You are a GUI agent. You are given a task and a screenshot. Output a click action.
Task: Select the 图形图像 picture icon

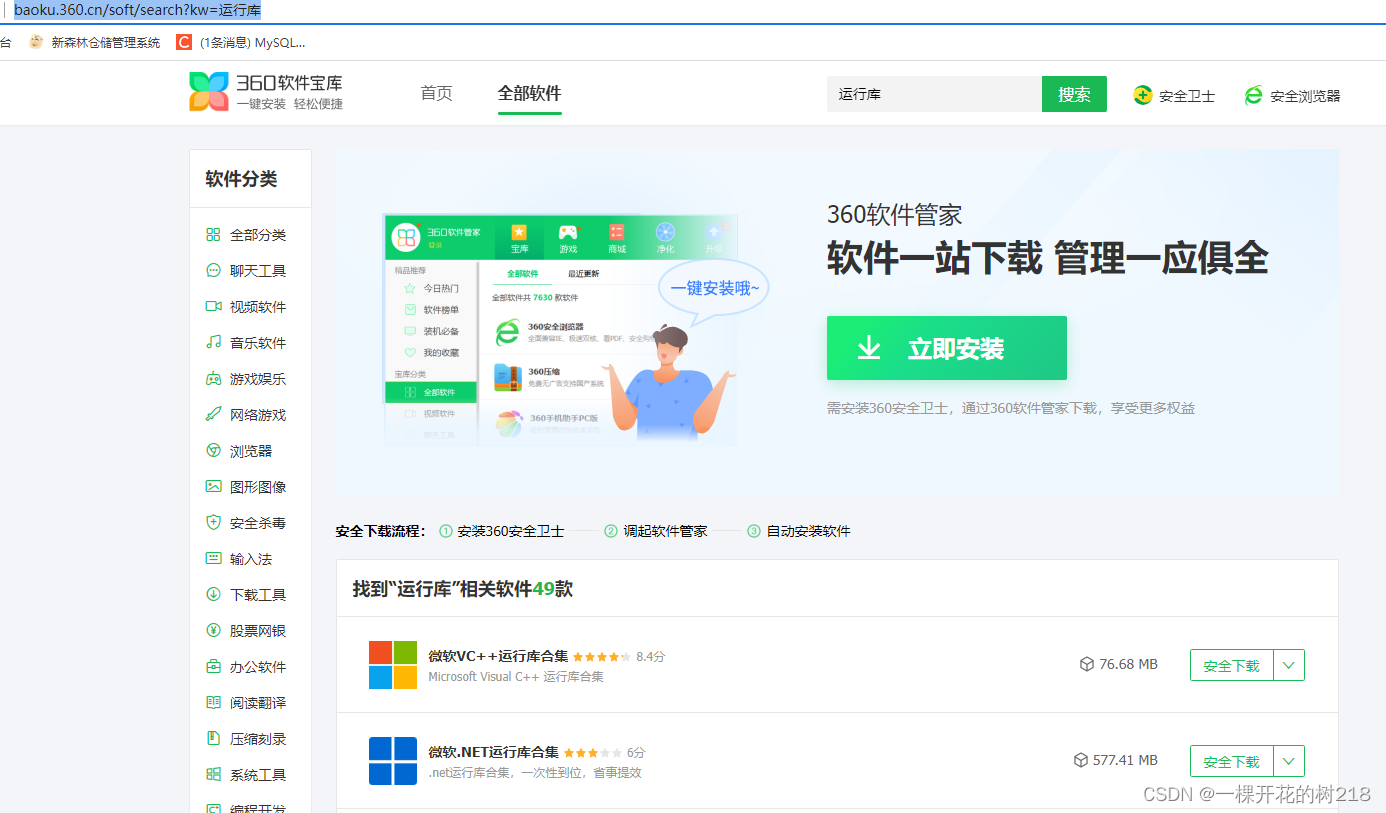pyautogui.click(x=213, y=487)
